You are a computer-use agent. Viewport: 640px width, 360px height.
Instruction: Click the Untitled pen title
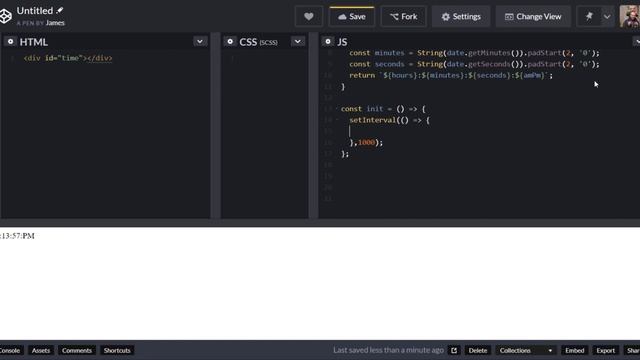(35, 11)
